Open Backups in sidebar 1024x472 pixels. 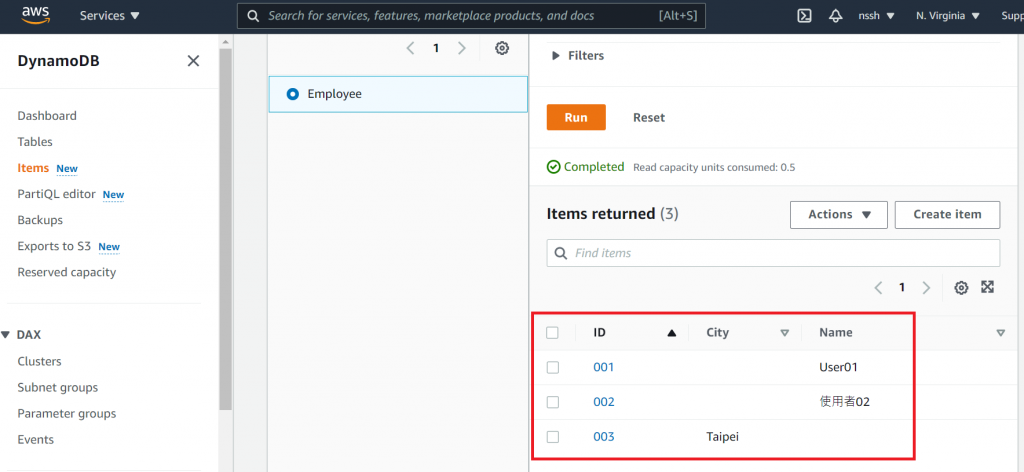point(40,220)
